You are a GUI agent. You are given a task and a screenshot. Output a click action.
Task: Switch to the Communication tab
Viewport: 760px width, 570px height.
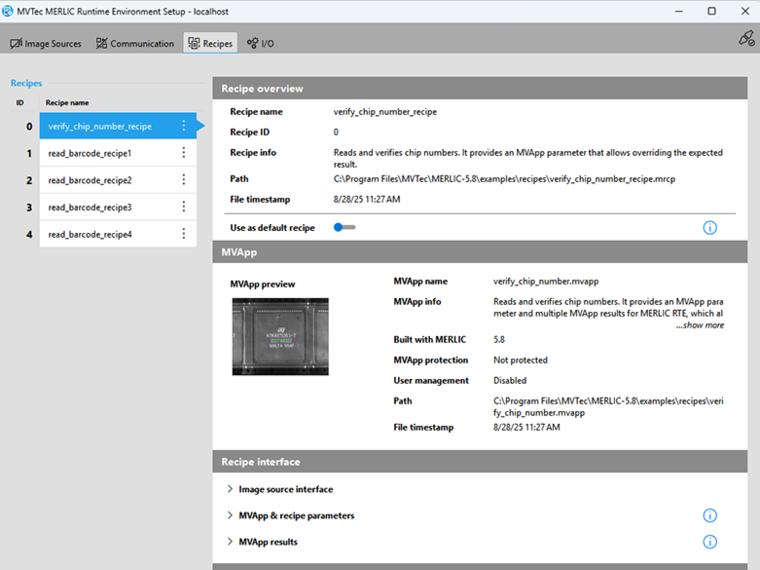134,43
